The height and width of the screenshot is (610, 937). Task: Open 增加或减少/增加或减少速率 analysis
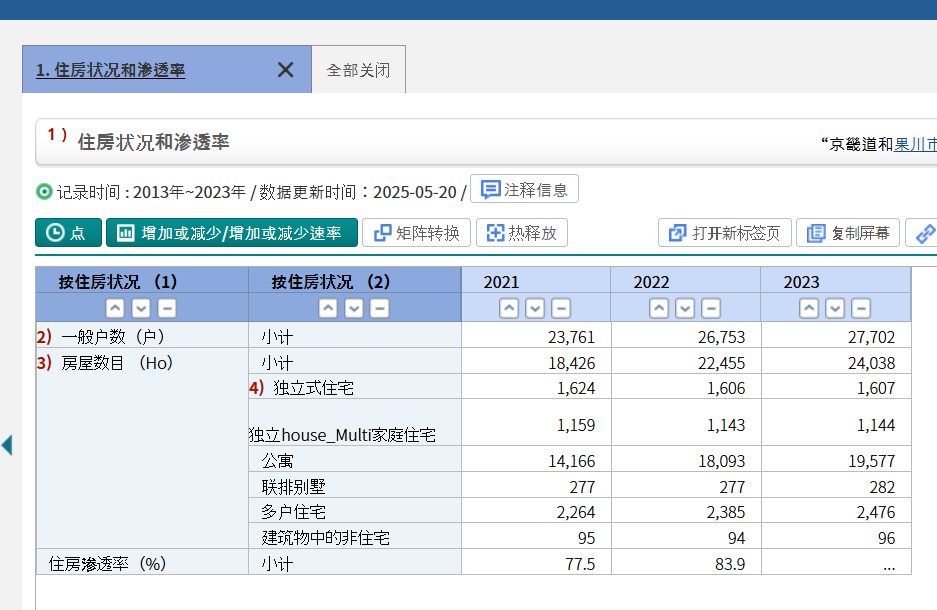[x=232, y=233]
